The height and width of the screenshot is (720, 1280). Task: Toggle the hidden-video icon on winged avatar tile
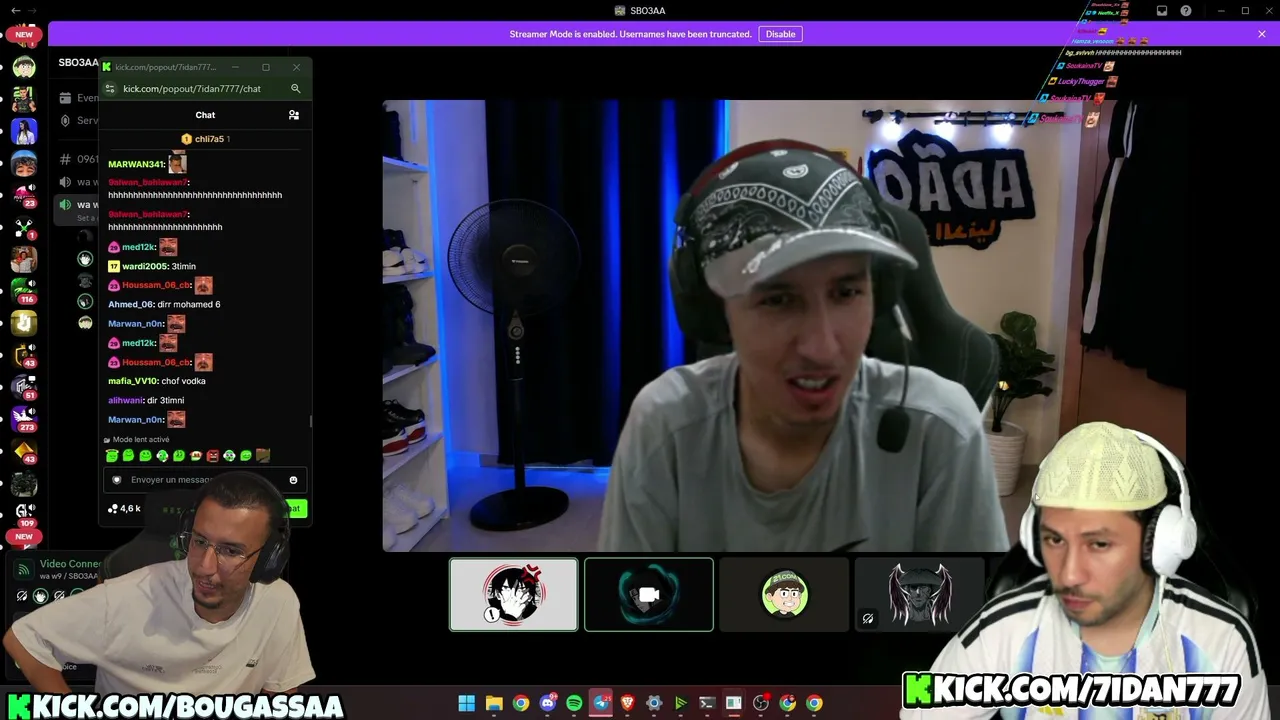pyautogui.click(x=868, y=619)
